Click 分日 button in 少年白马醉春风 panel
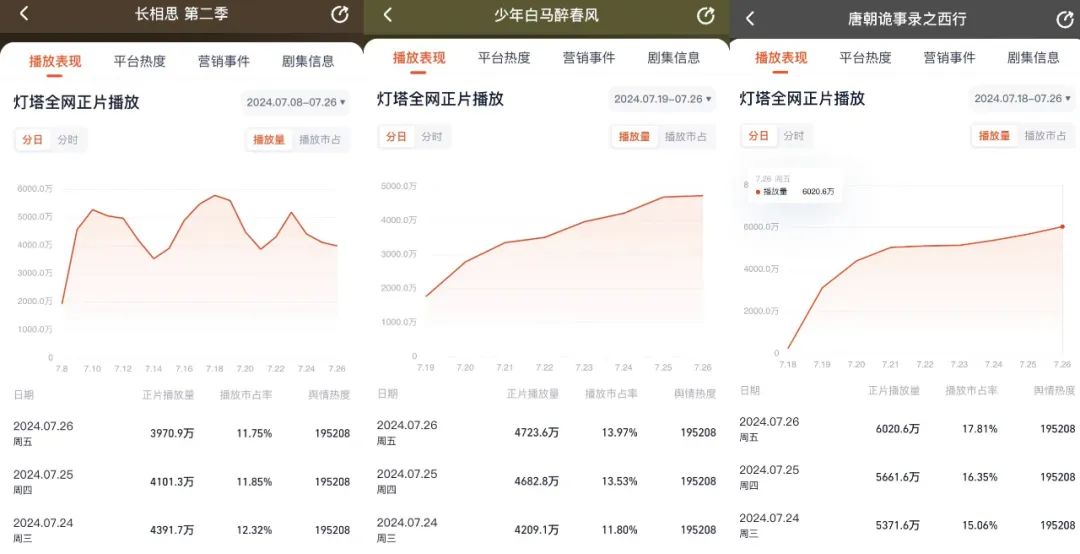This screenshot has width=1080, height=554. tap(397, 137)
